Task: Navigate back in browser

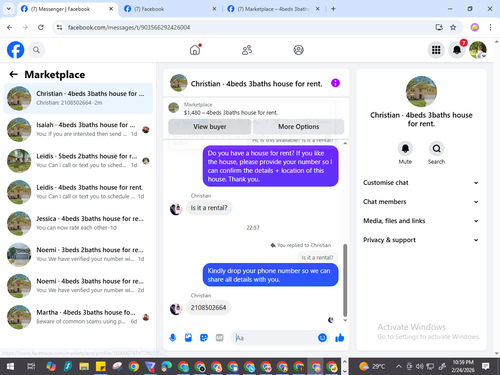Action: point(10,27)
